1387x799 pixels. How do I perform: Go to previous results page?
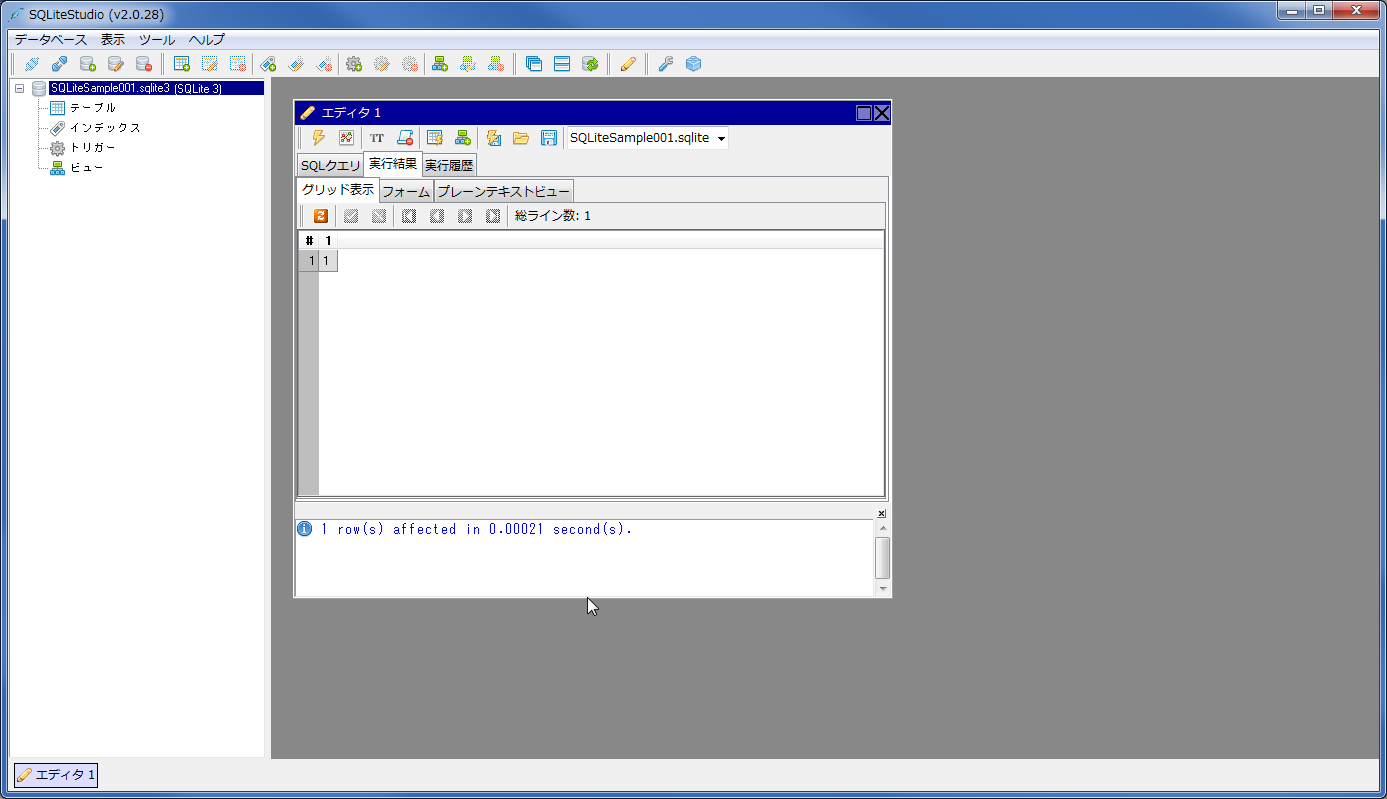pyautogui.click(x=436, y=216)
